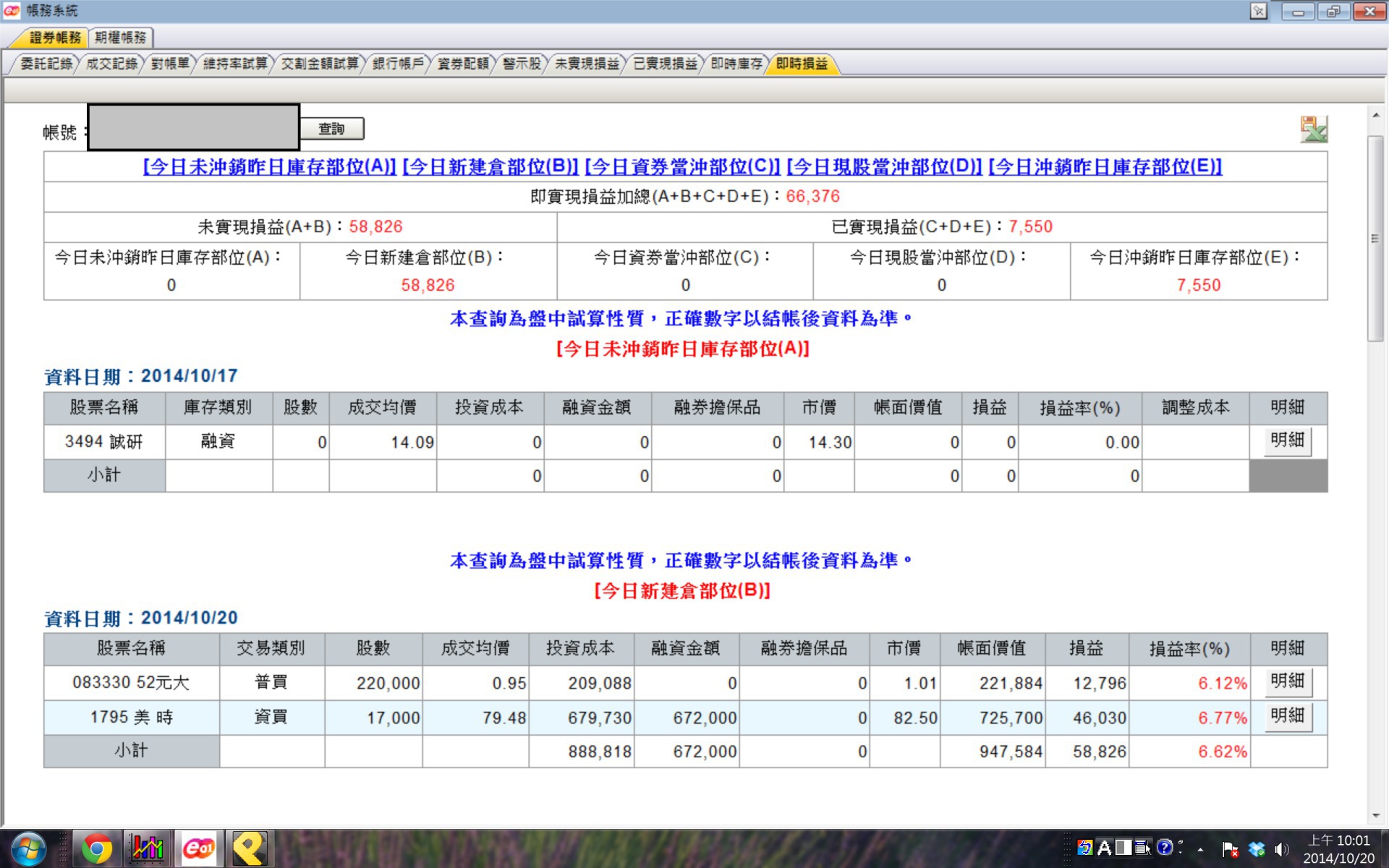
Task: Open the 已實現損益 tab
Action: (665, 64)
